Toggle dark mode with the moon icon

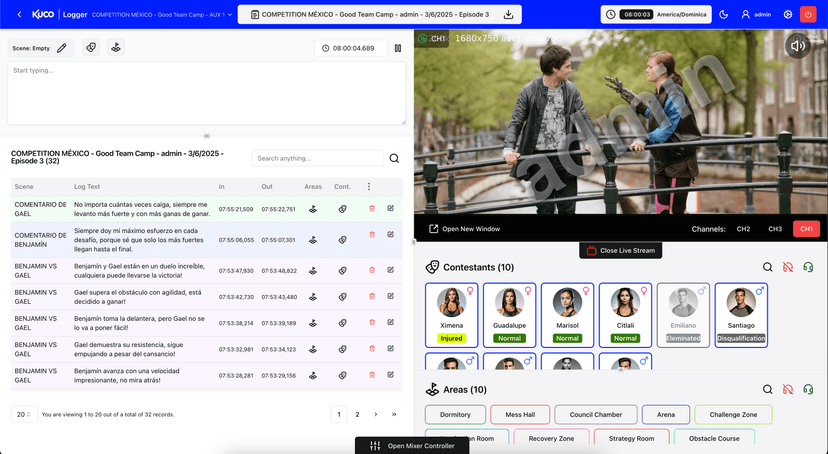click(724, 15)
